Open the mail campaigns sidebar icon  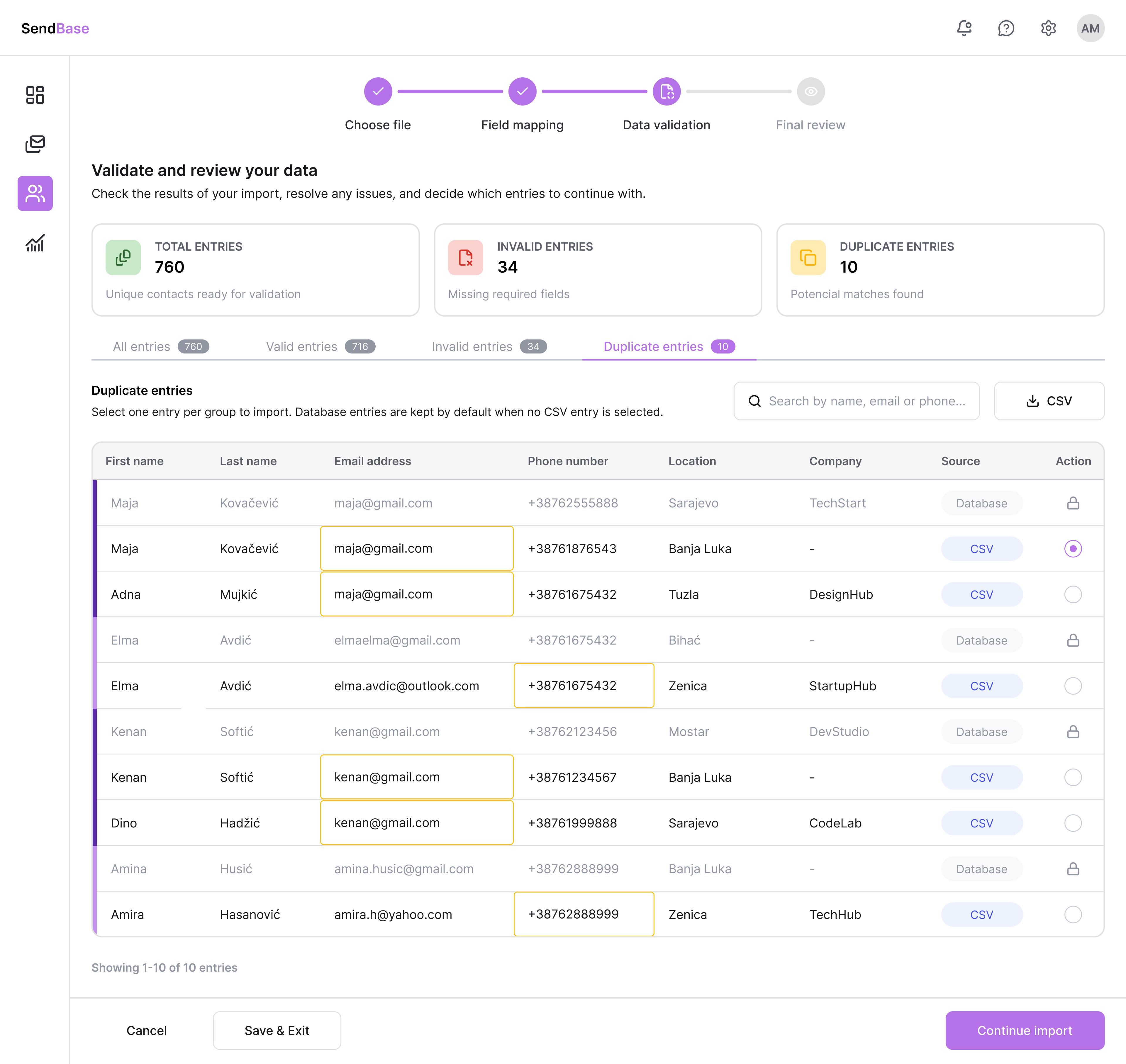tap(35, 144)
